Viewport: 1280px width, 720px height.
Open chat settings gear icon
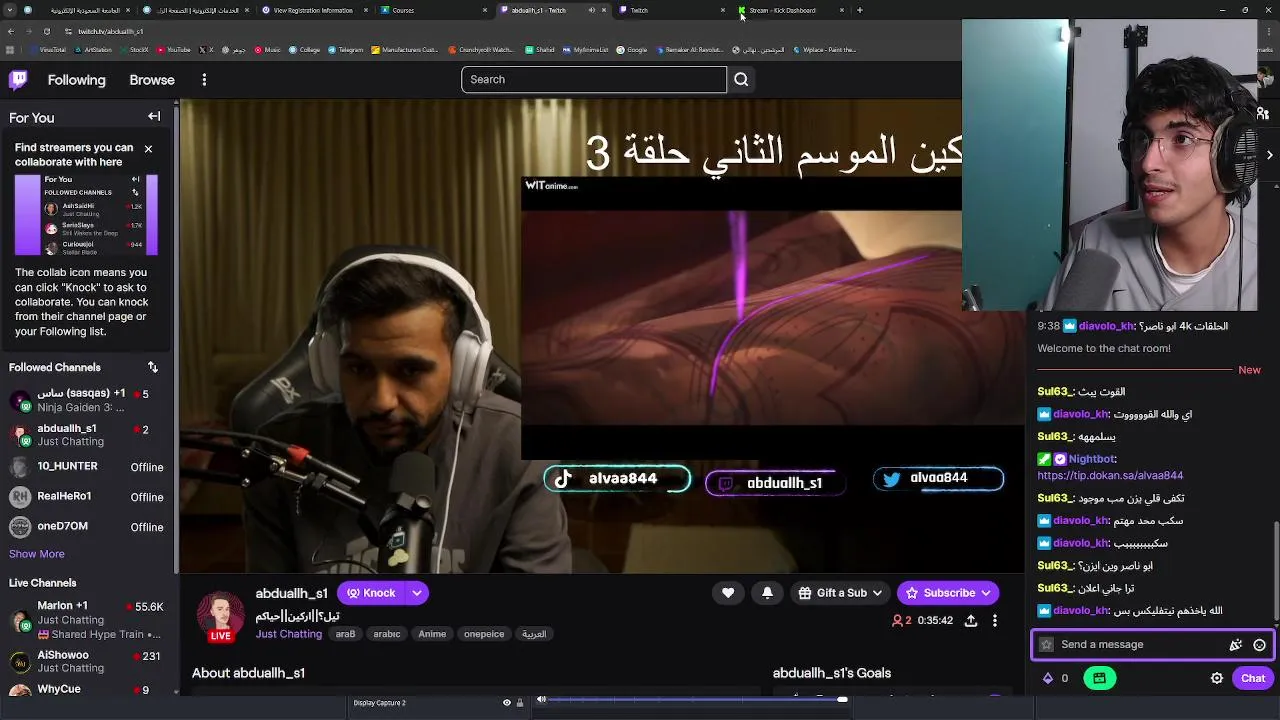(1217, 678)
